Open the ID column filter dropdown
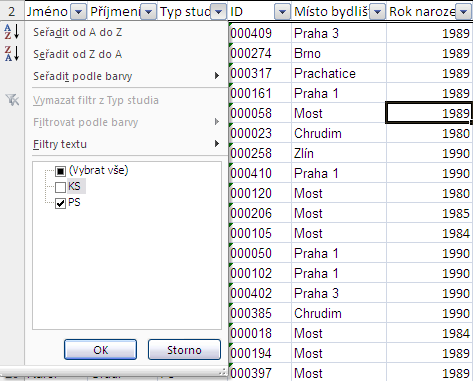This screenshot has width=473, height=381. click(282, 12)
